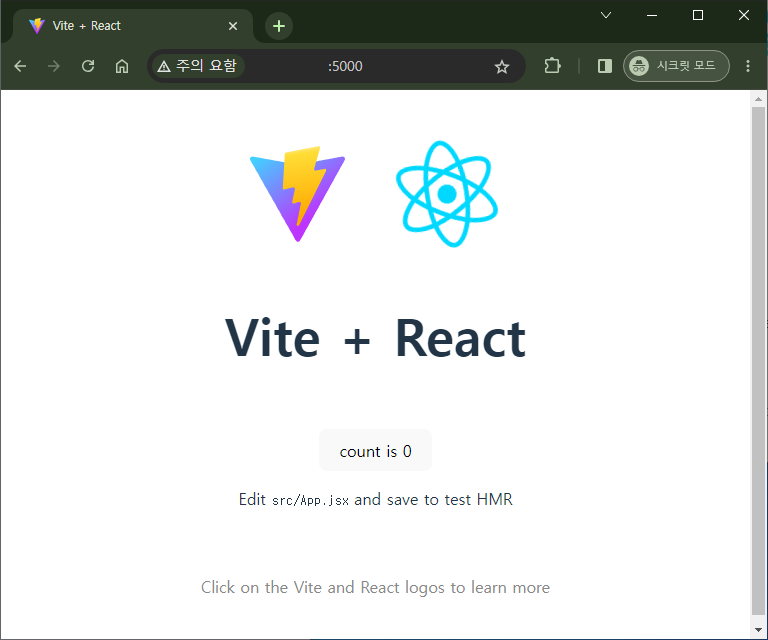
Task: Maximize the browser window
Action: pyautogui.click(x=697, y=15)
